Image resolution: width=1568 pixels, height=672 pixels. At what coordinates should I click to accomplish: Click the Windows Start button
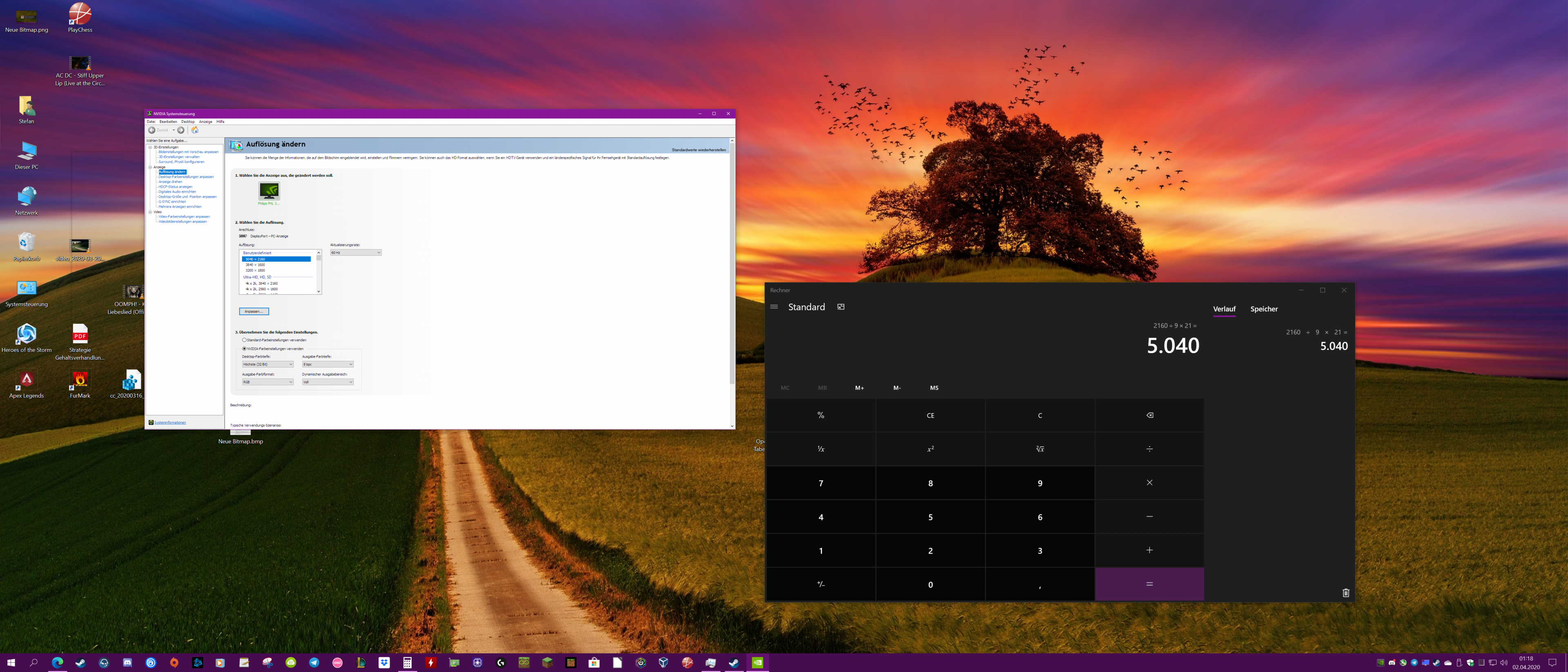coord(11,663)
